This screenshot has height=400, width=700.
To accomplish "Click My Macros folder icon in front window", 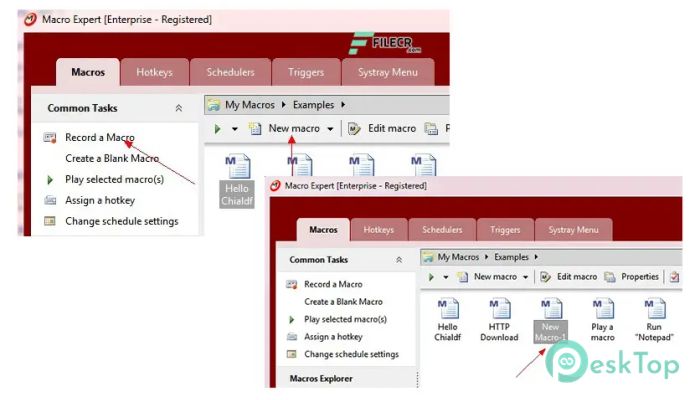I will coord(428,257).
